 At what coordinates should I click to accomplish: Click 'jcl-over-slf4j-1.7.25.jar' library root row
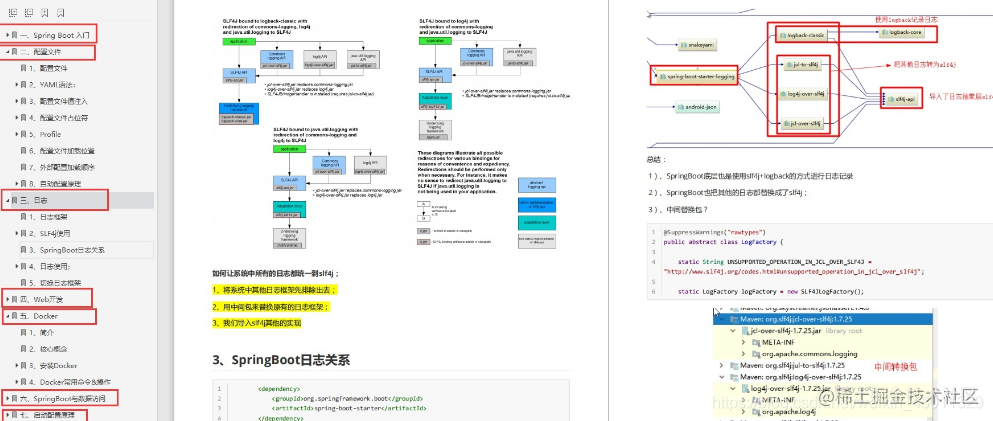tap(823, 331)
